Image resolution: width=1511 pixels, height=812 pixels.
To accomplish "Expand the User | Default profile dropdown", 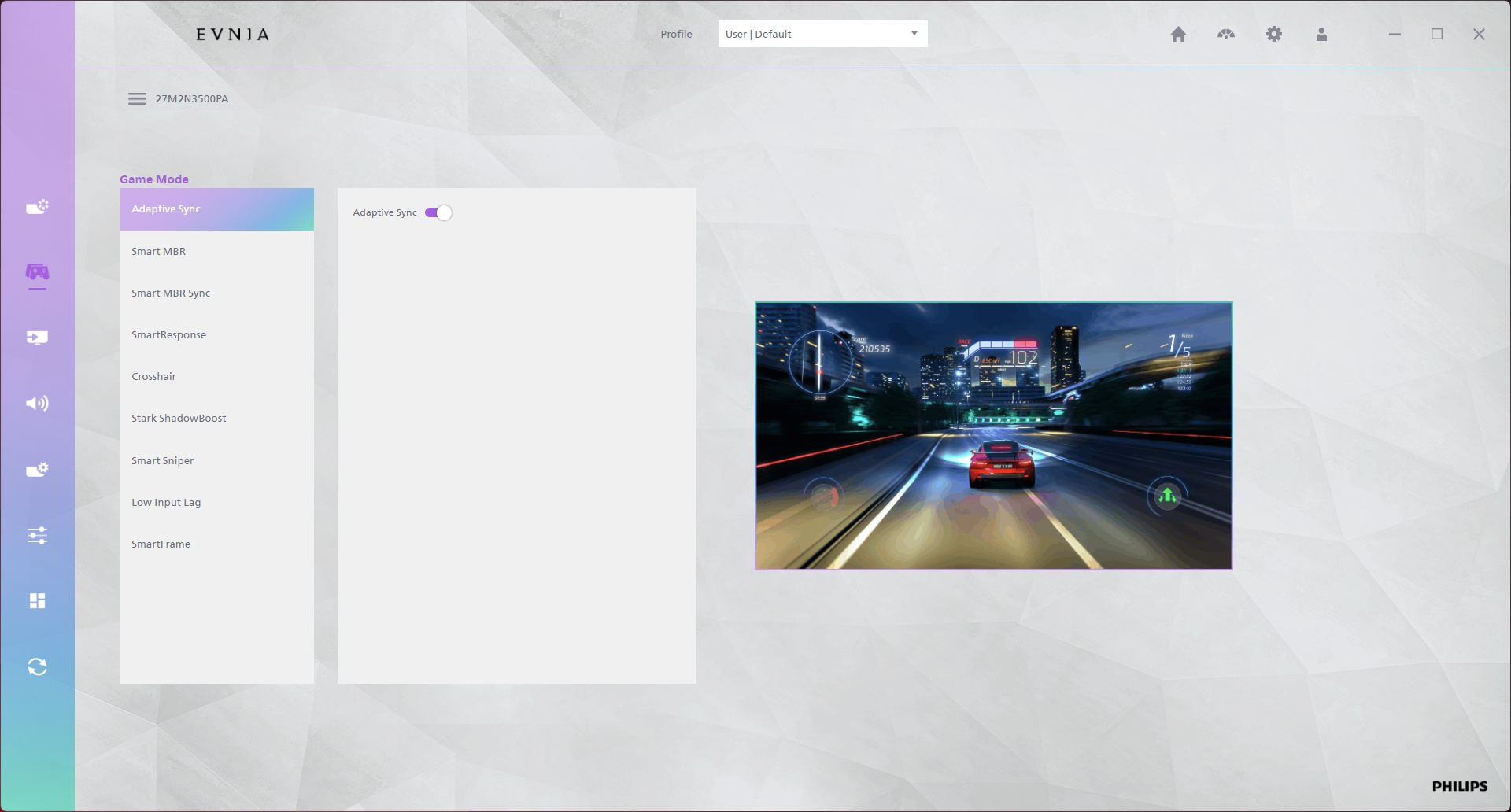I will click(x=822, y=34).
